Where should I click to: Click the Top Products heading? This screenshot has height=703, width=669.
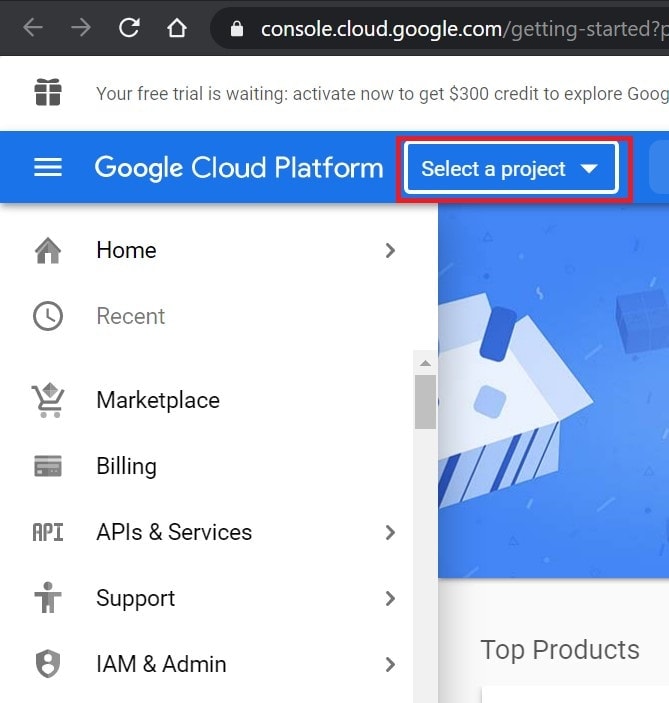(x=560, y=650)
